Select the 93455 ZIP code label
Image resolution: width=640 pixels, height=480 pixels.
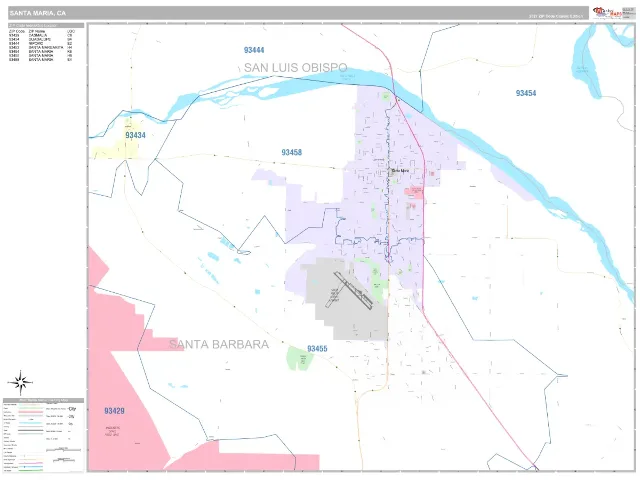(317, 349)
